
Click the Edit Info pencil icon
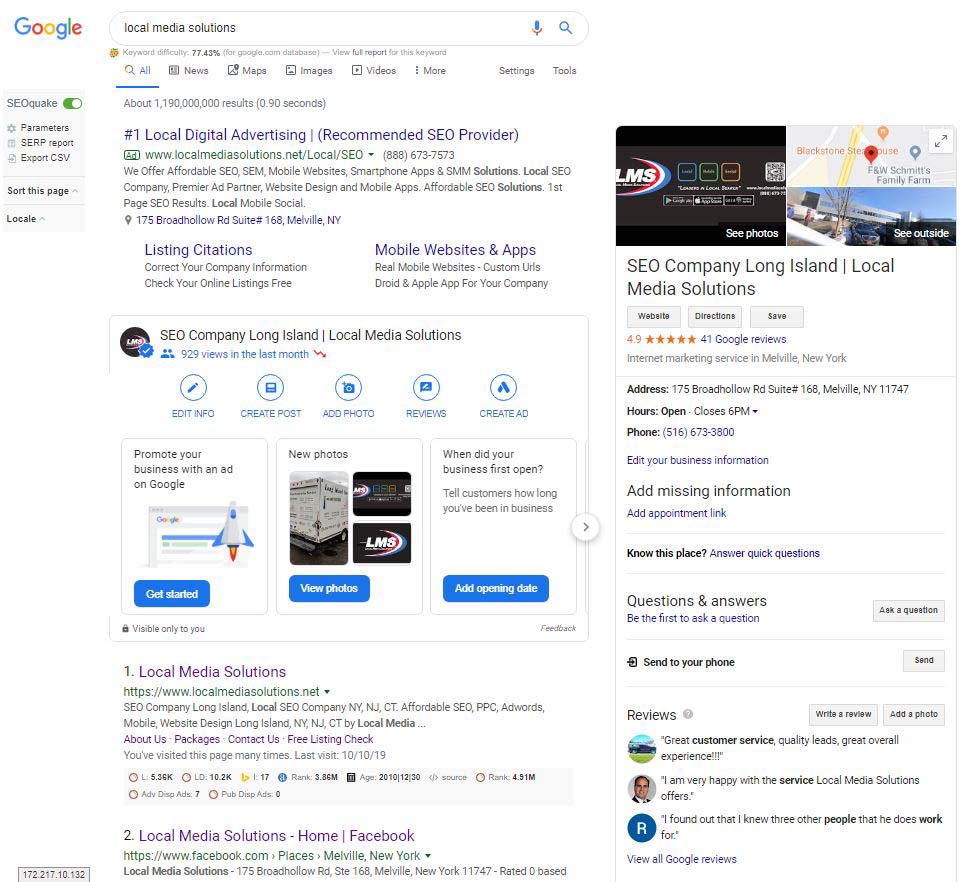(x=192, y=388)
